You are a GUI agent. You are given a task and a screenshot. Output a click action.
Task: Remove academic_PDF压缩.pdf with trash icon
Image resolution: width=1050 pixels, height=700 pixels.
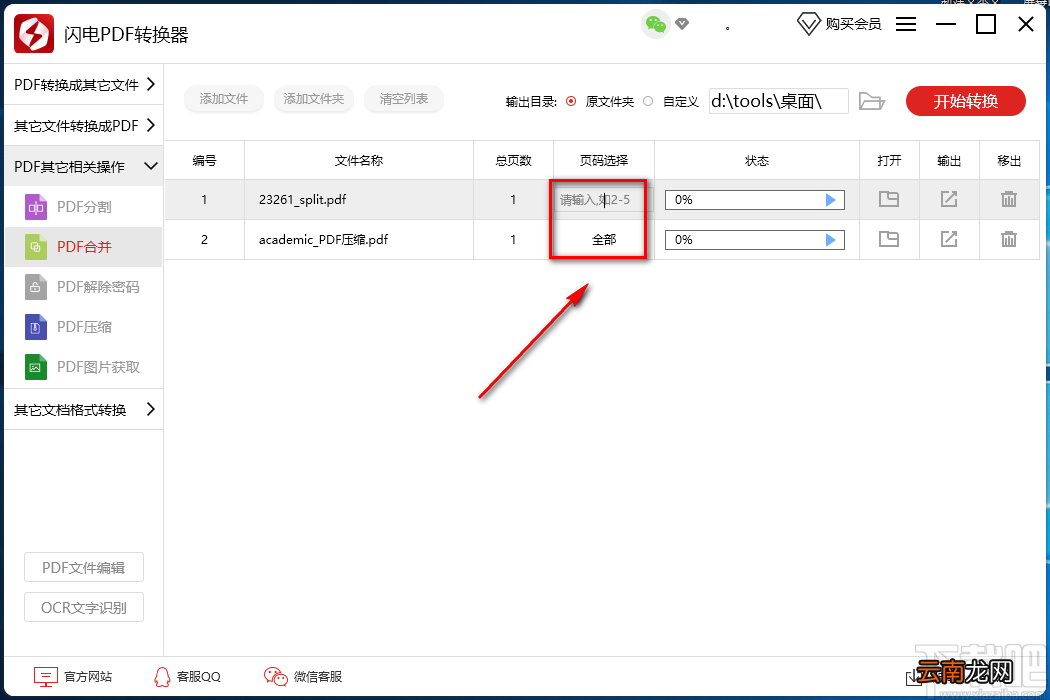point(1009,239)
